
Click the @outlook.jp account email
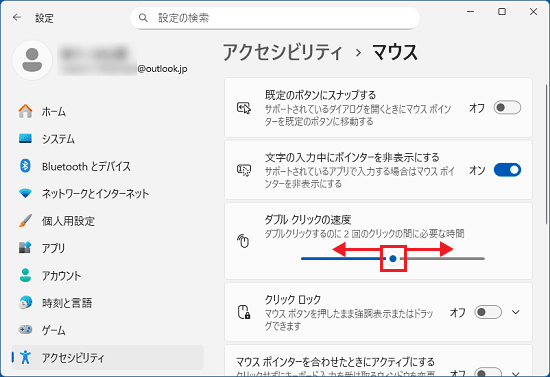coord(162,69)
